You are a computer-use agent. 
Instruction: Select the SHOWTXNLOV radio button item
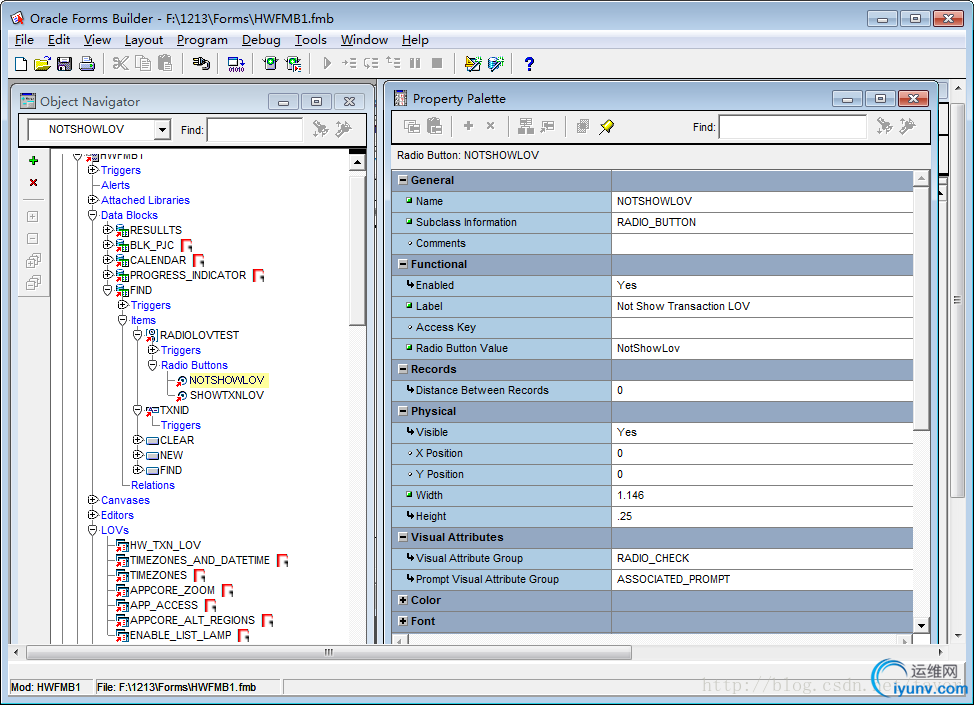point(226,395)
